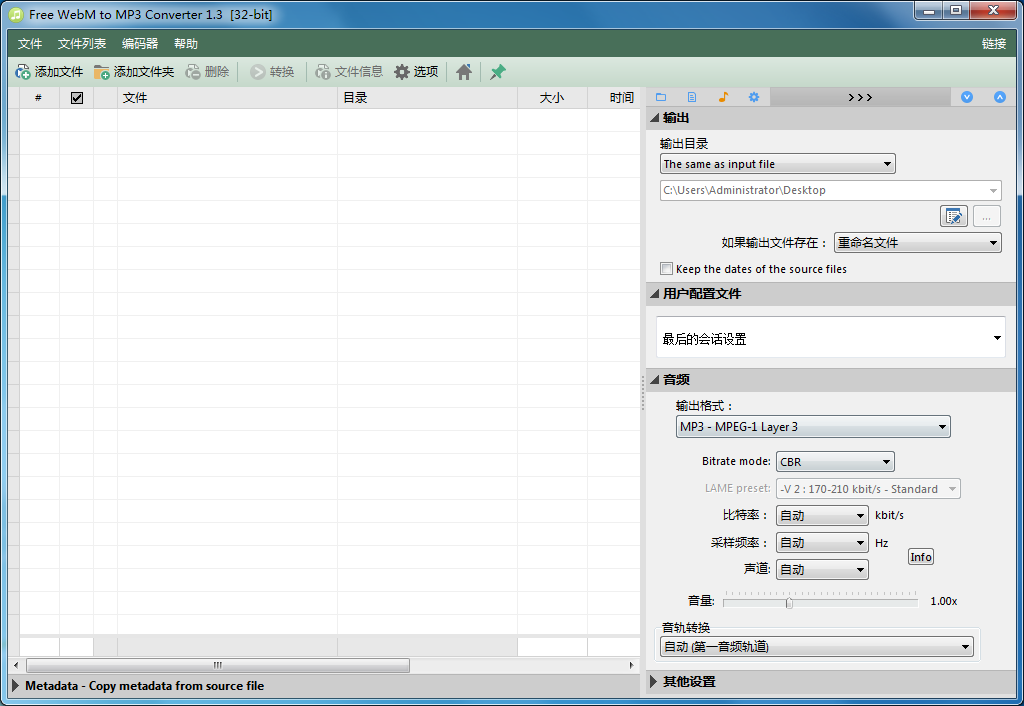This screenshot has width=1024, height=706.
Task: Click the green pin icon
Action: point(498,72)
